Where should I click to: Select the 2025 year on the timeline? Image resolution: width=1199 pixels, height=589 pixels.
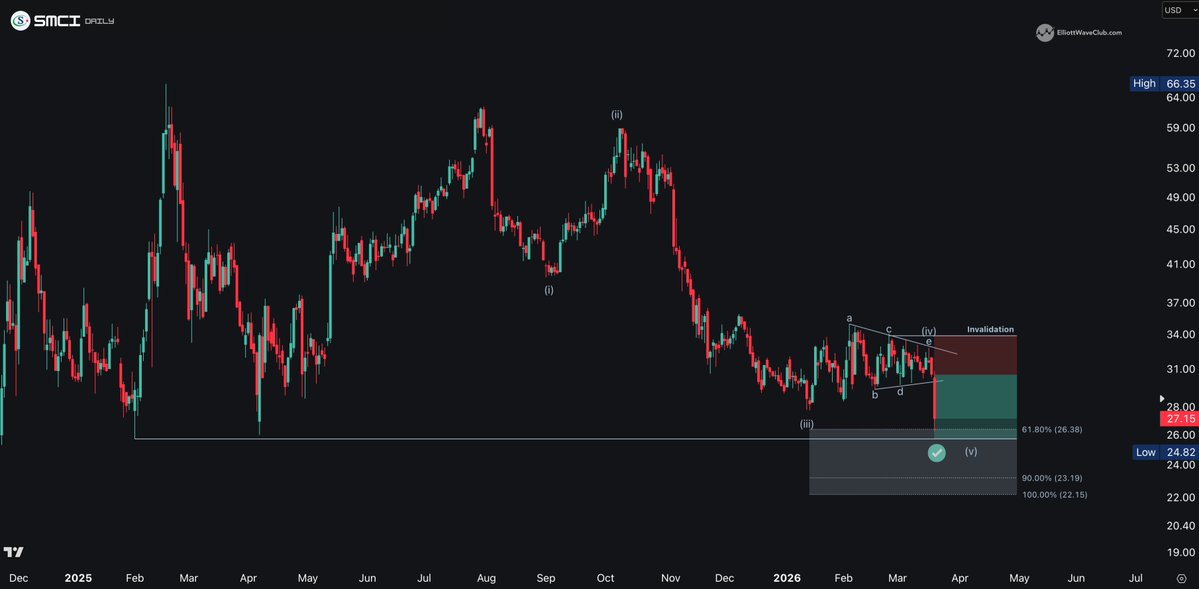pos(77,578)
